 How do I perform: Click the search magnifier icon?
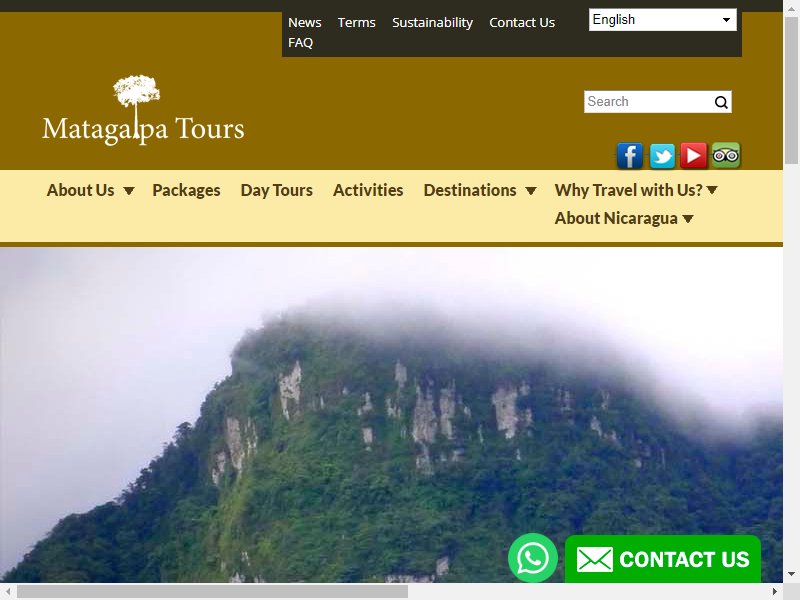tap(721, 103)
